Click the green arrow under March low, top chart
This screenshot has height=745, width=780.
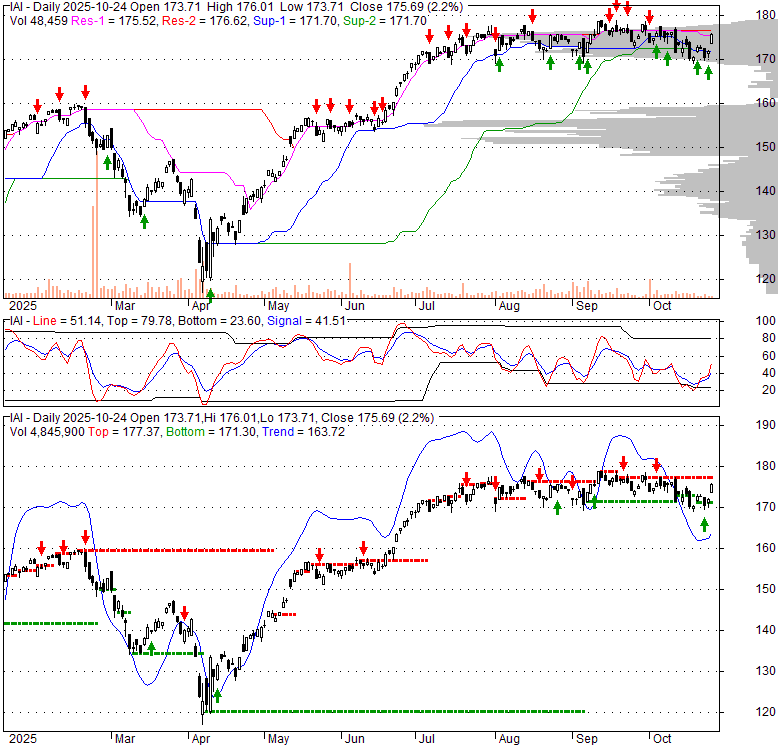pos(144,220)
